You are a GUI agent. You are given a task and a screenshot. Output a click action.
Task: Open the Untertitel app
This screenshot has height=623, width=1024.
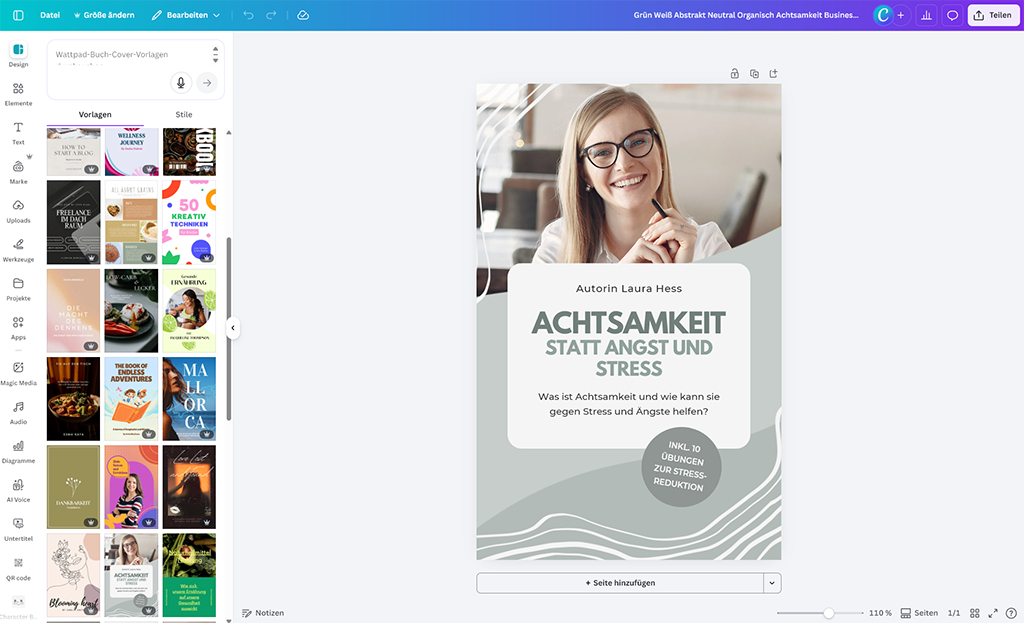[18, 530]
